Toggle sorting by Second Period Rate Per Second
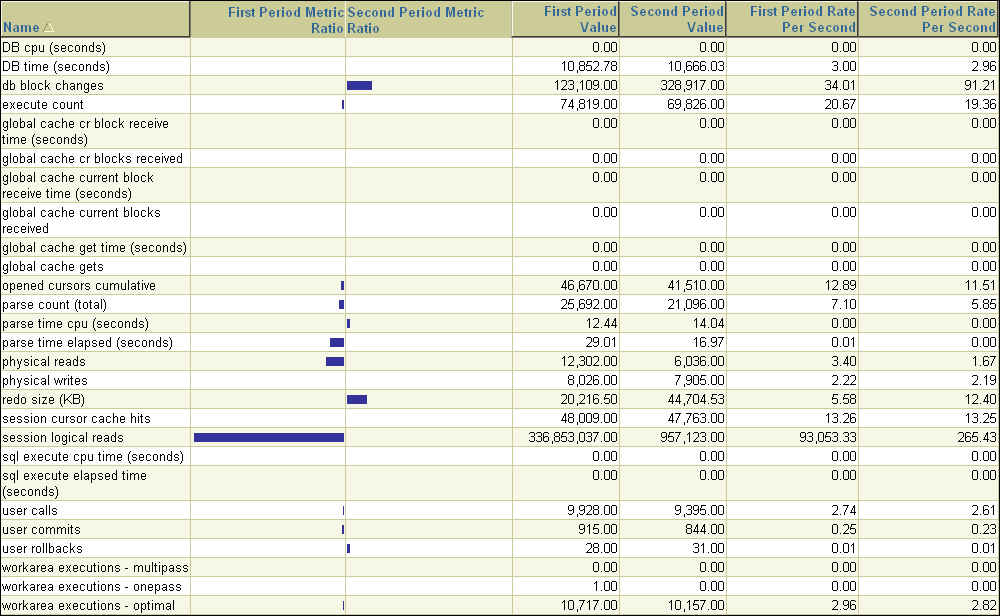This screenshot has width=1000, height=616. pyautogui.click(x=930, y=18)
